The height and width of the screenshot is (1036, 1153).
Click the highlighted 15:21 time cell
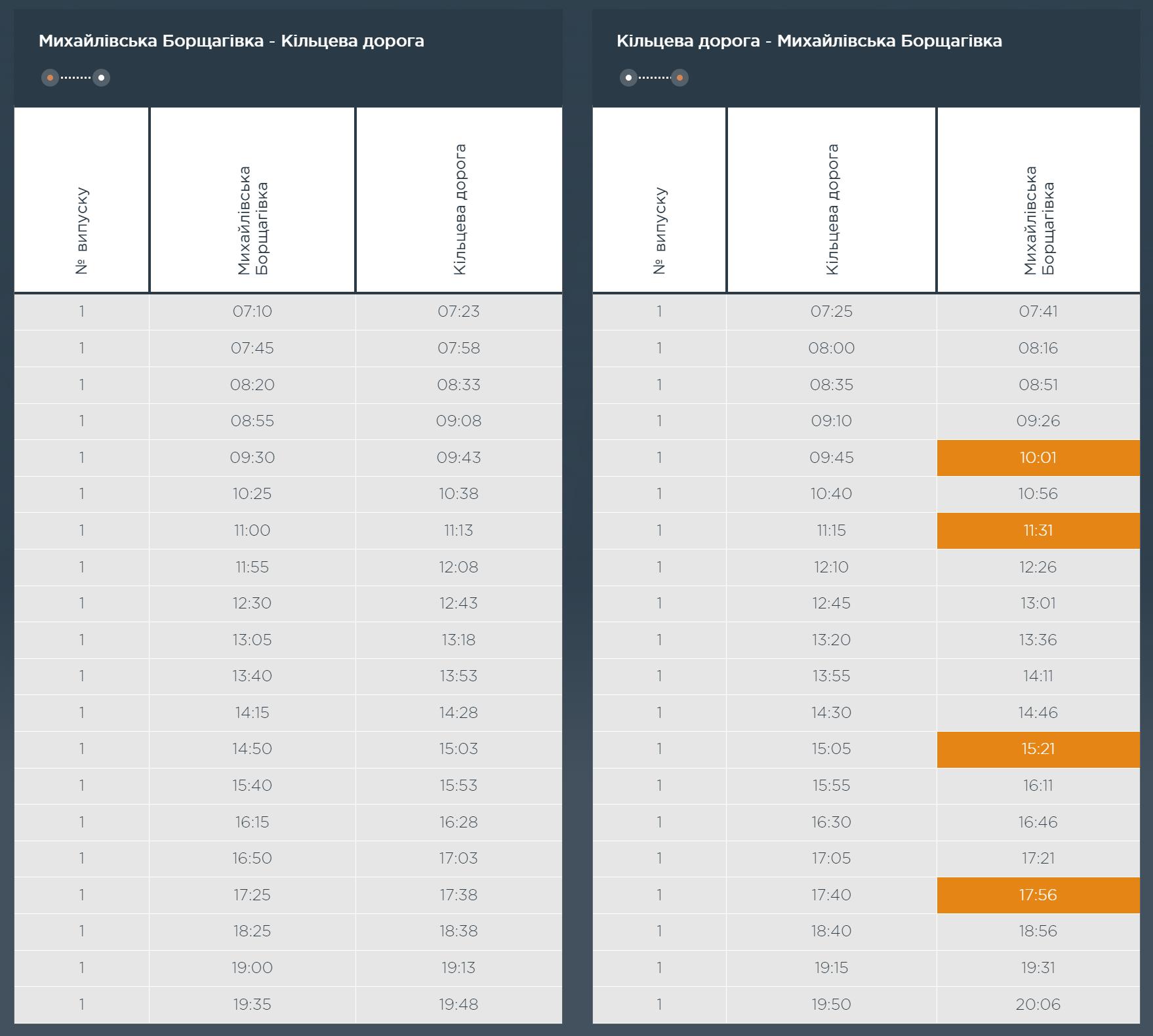(1038, 749)
